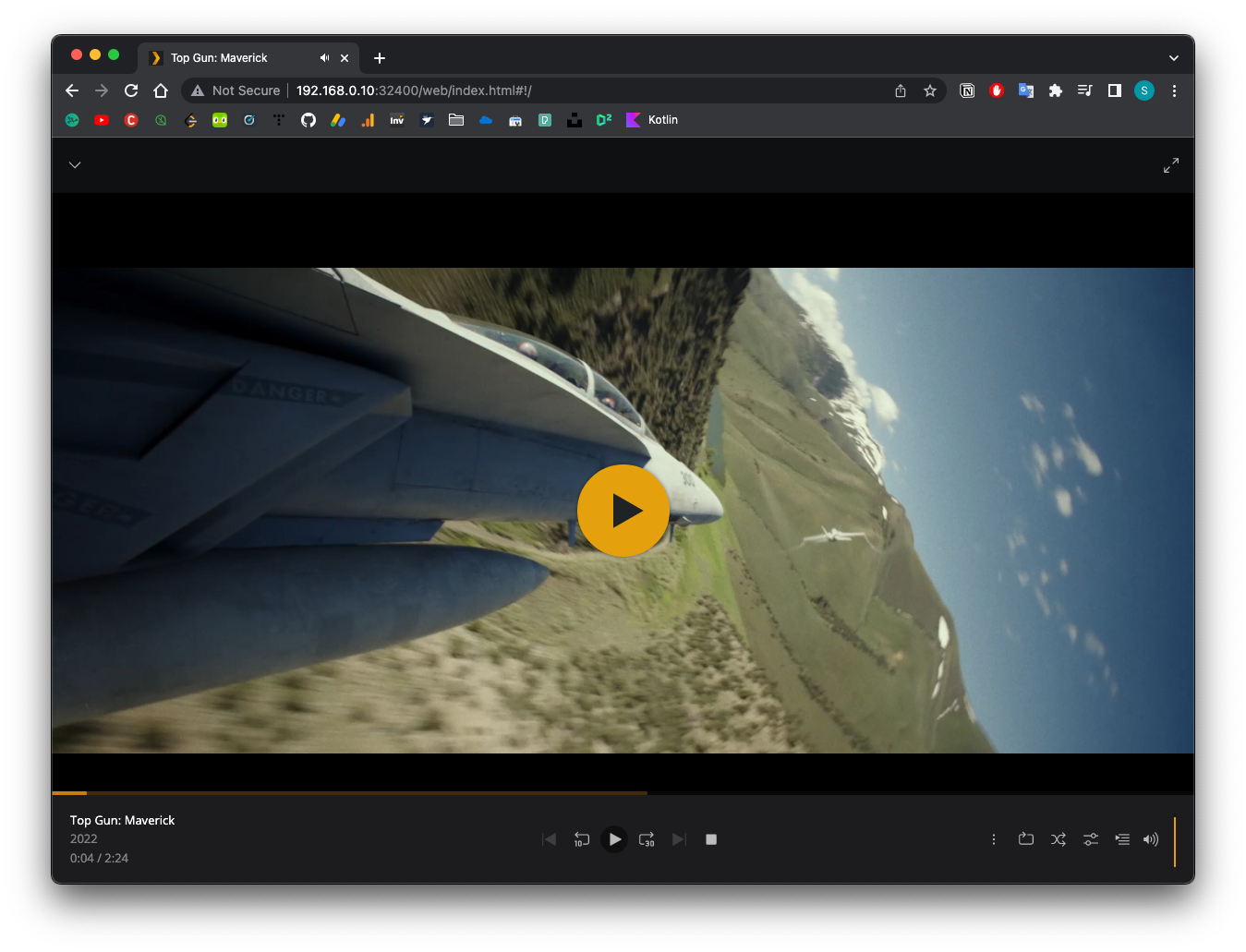The image size is (1246, 952).
Task: Open the media control playlist icon
Action: click(x=1085, y=90)
